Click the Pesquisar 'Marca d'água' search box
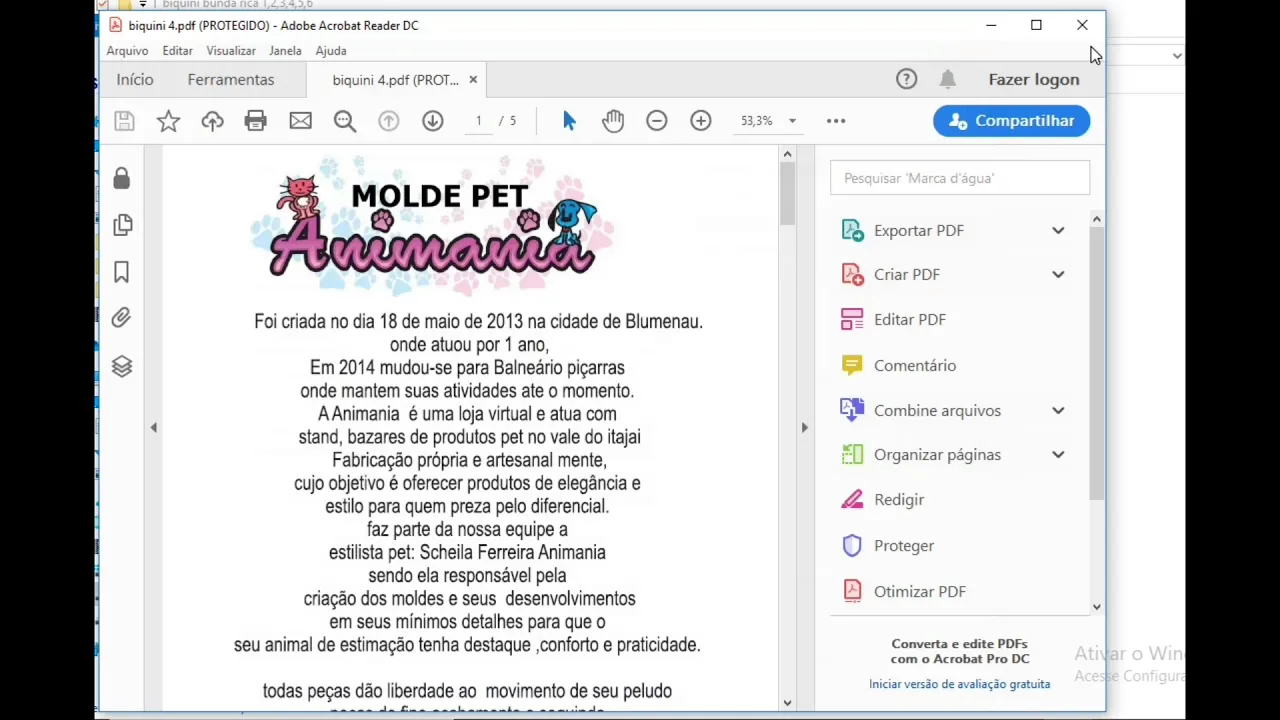 pos(960,178)
